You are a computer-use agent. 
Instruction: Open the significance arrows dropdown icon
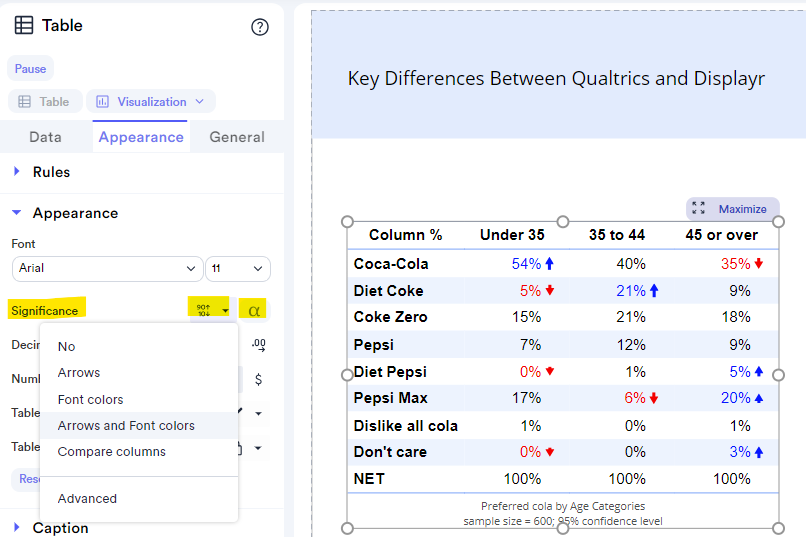point(213,310)
